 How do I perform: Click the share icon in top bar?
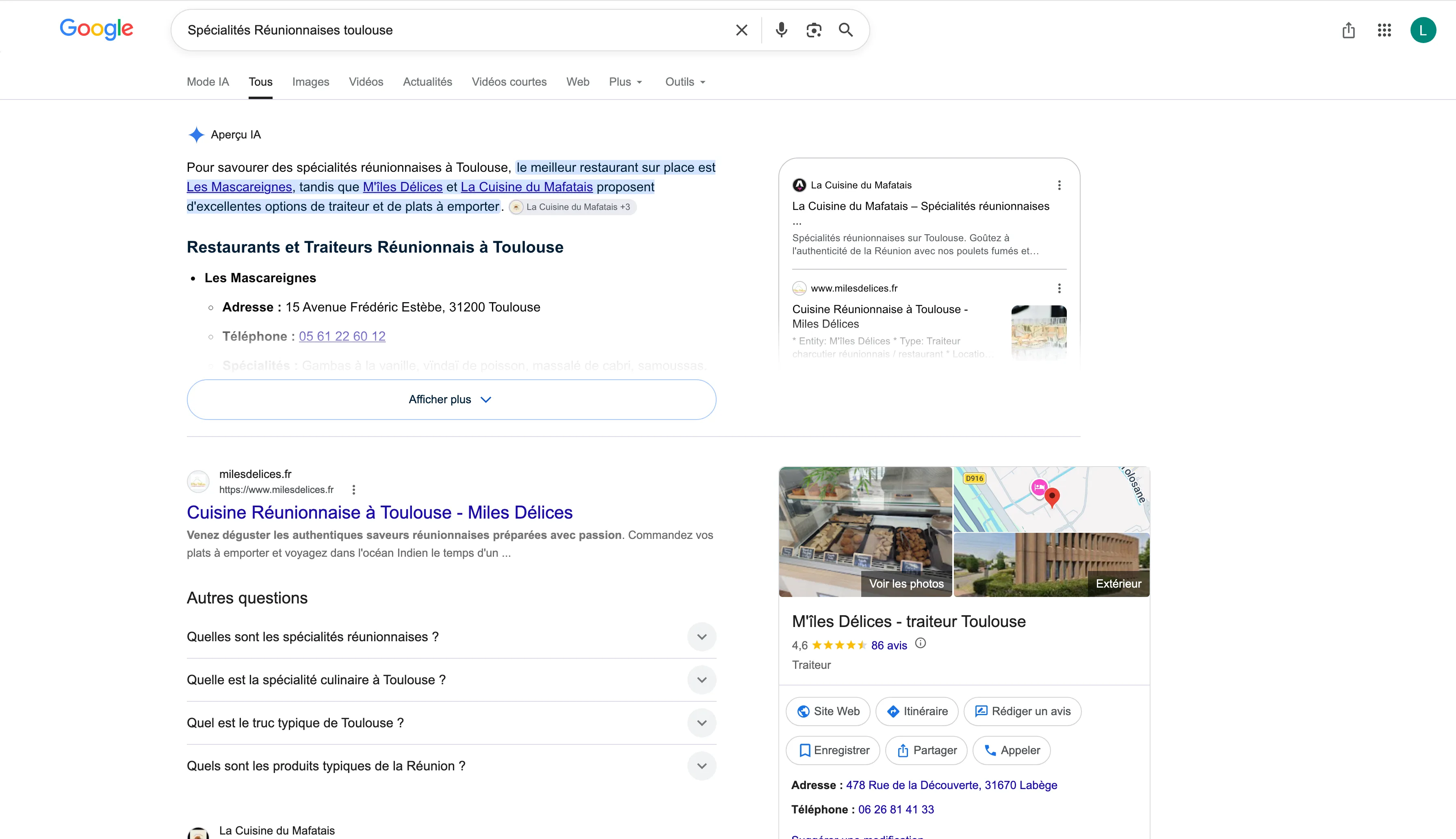1348,30
